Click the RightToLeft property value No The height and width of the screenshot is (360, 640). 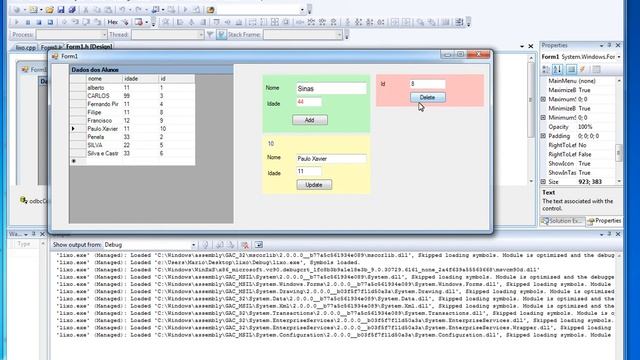pyautogui.click(x=582, y=145)
